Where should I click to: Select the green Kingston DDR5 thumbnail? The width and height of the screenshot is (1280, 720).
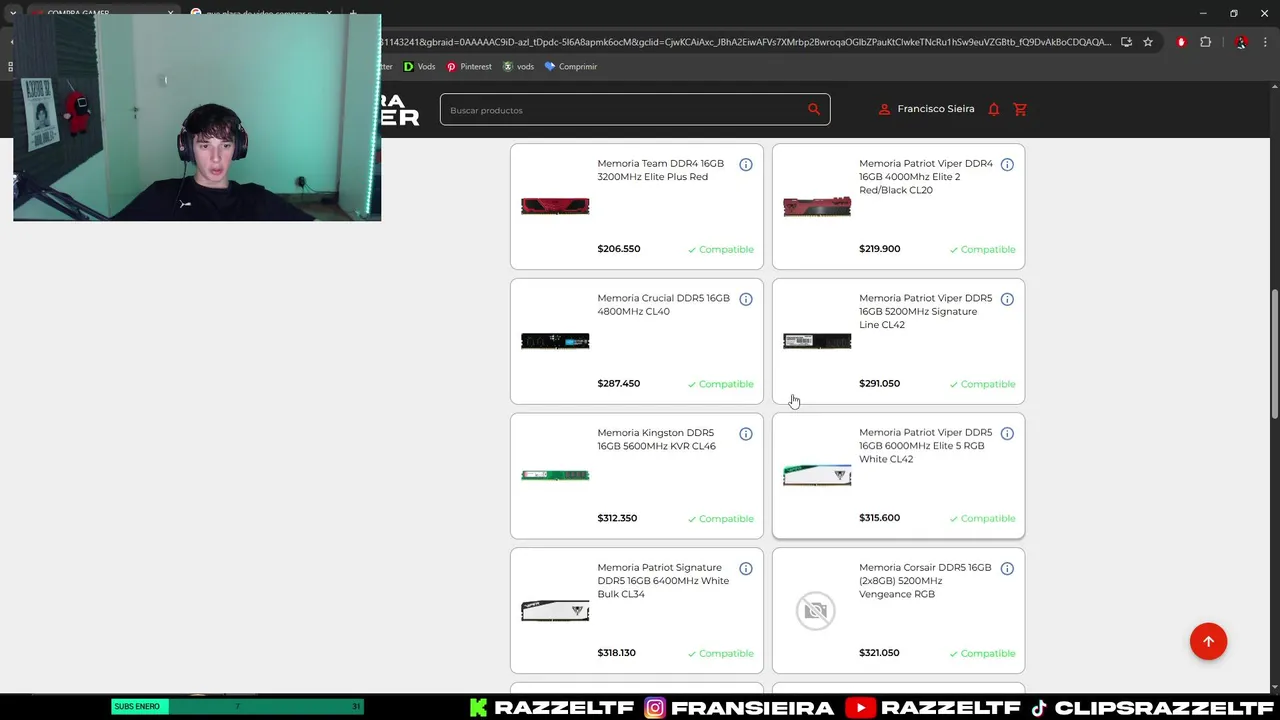point(555,476)
